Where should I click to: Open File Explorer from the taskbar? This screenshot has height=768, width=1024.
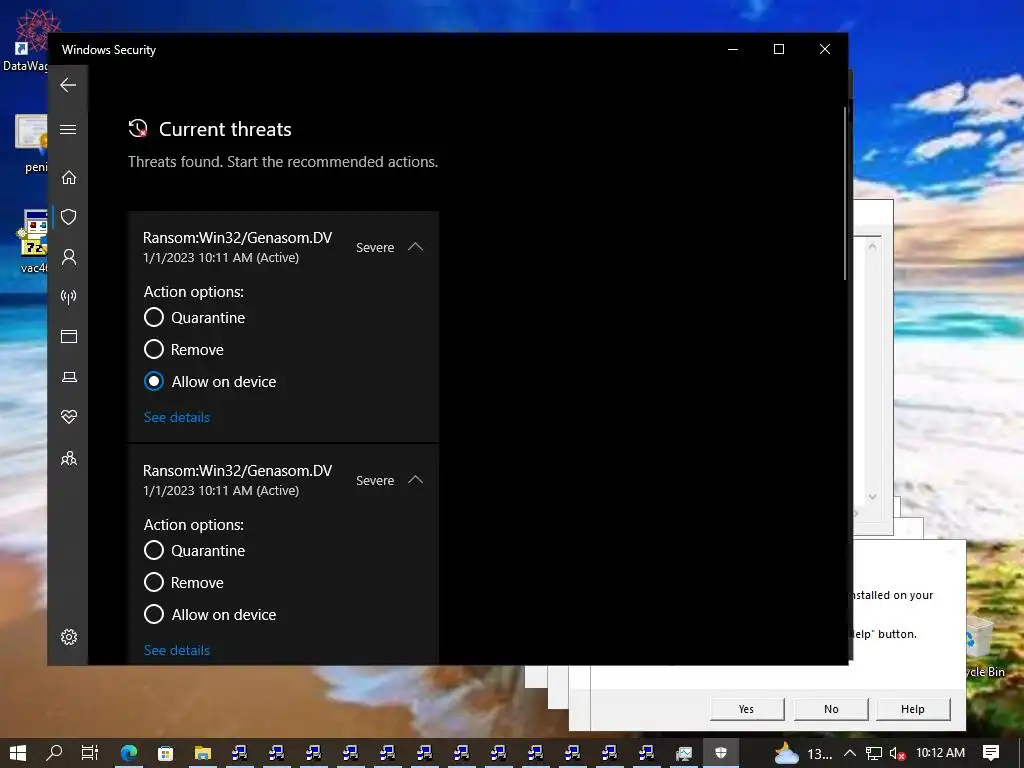pyautogui.click(x=202, y=753)
